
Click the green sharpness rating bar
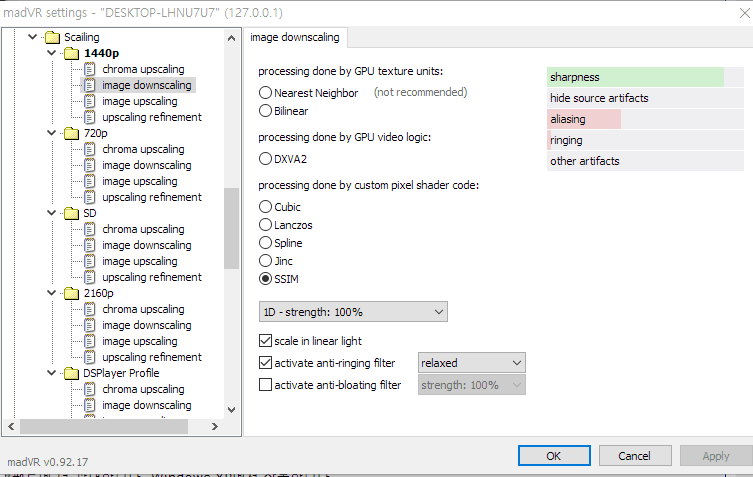click(635, 77)
